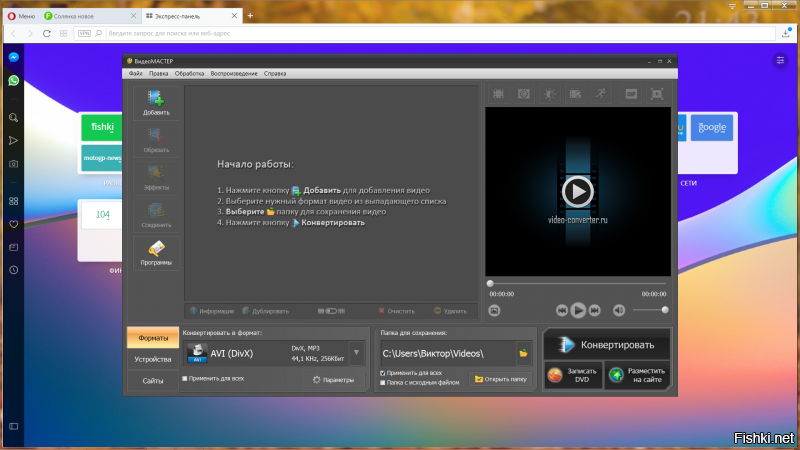Enable Применить для всех under format selector
Image resolution: width=800 pixels, height=450 pixels.
tap(185, 378)
